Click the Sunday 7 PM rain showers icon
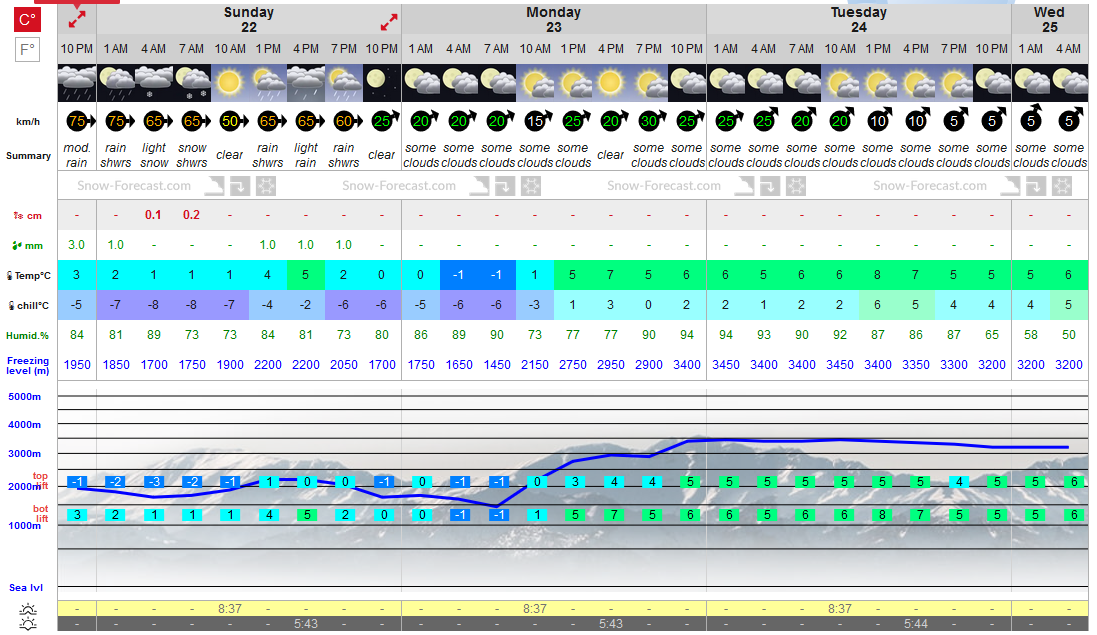 [344, 83]
